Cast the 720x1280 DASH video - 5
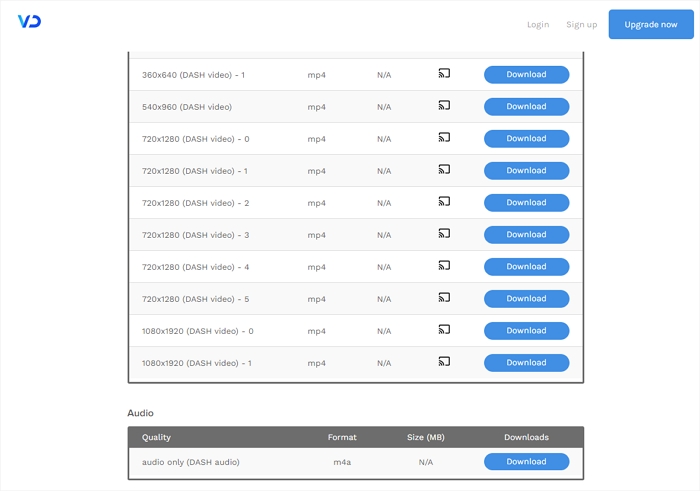700x491 pixels. [444, 297]
